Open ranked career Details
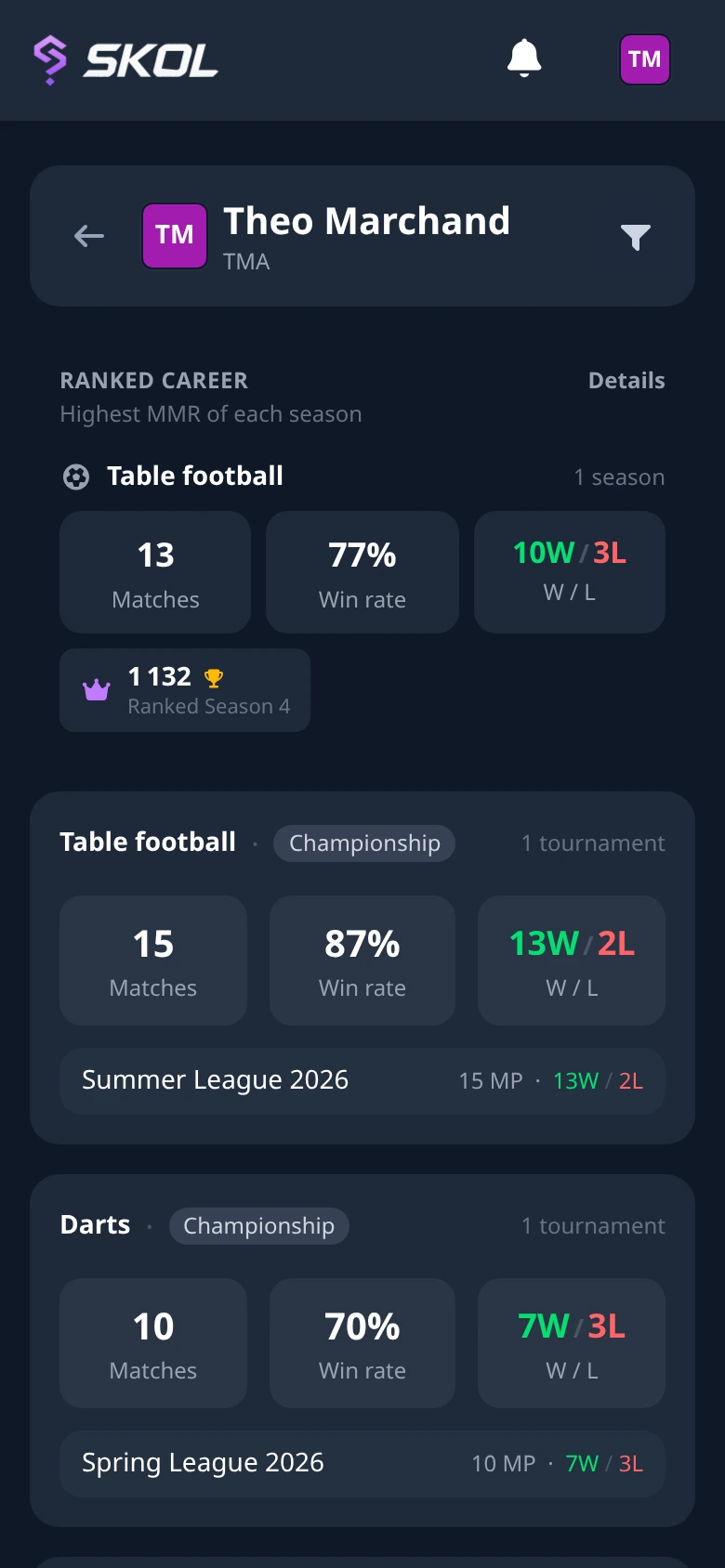This screenshot has width=725, height=1568. [x=626, y=381]
